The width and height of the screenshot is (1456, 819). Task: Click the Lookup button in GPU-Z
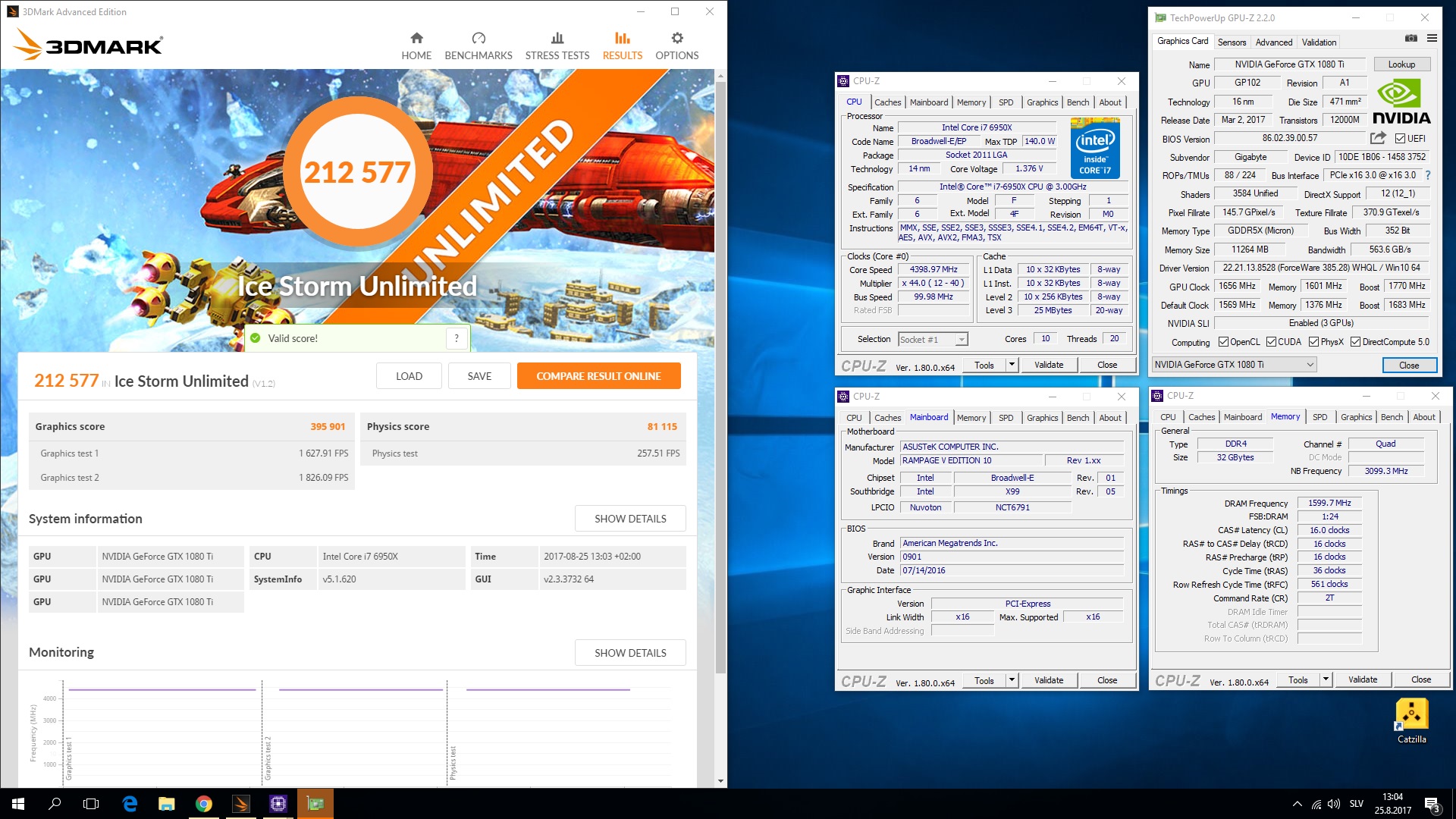[x=1401, y=64]
